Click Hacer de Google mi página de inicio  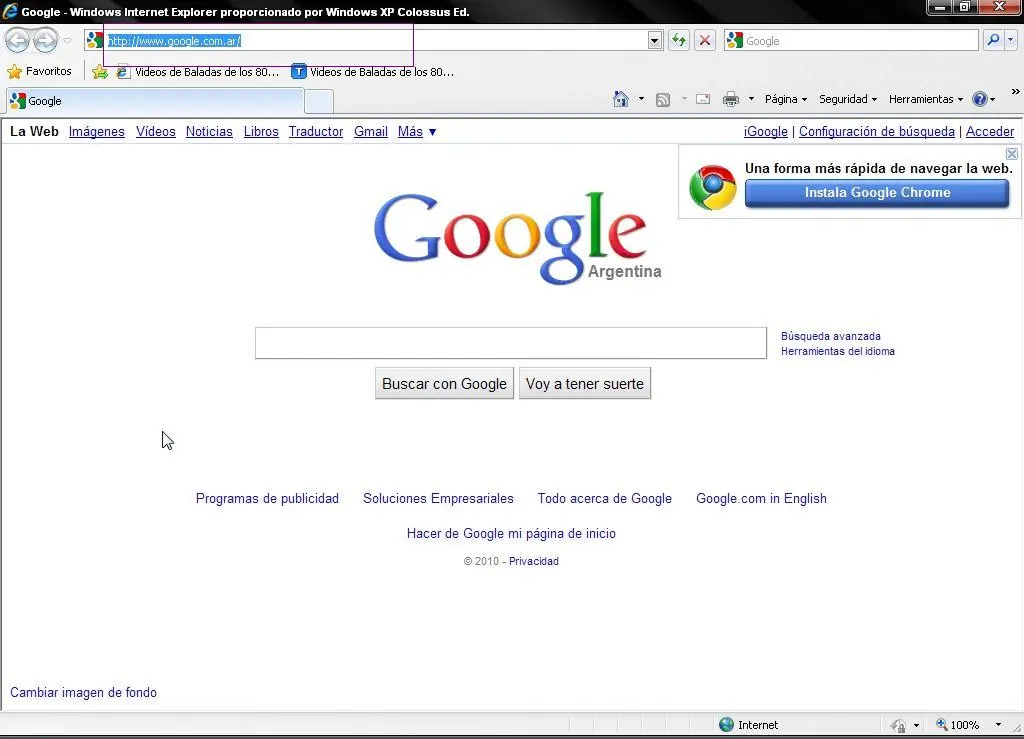(511, 534)
